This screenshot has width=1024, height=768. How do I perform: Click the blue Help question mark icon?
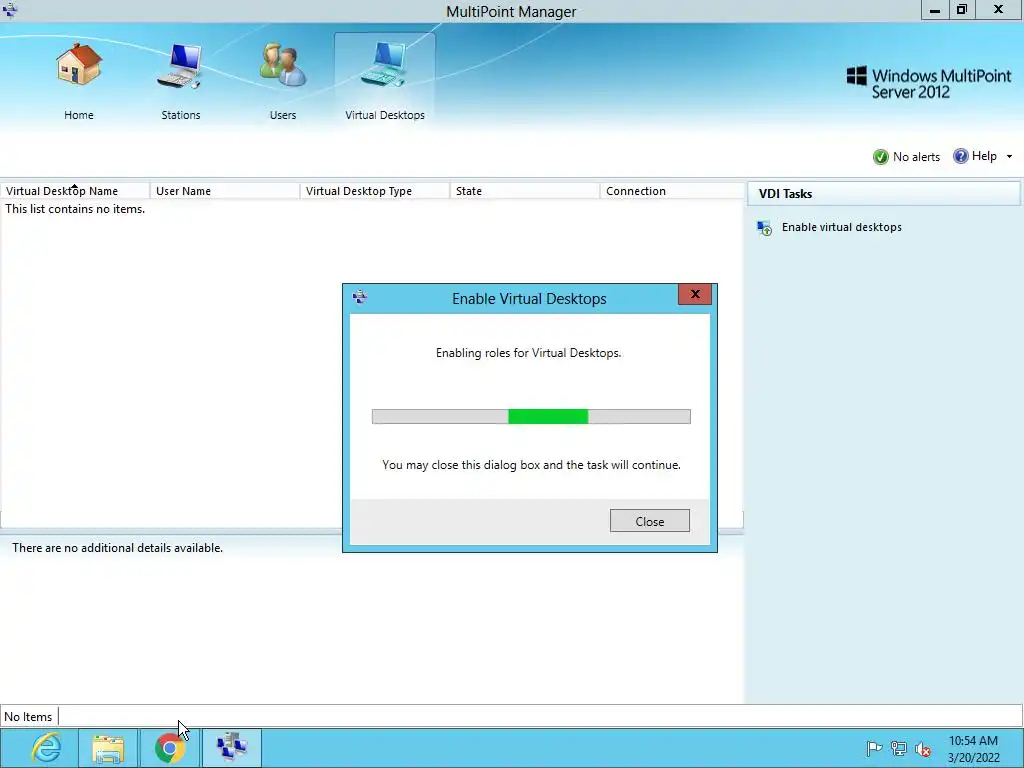click(960, 156)
